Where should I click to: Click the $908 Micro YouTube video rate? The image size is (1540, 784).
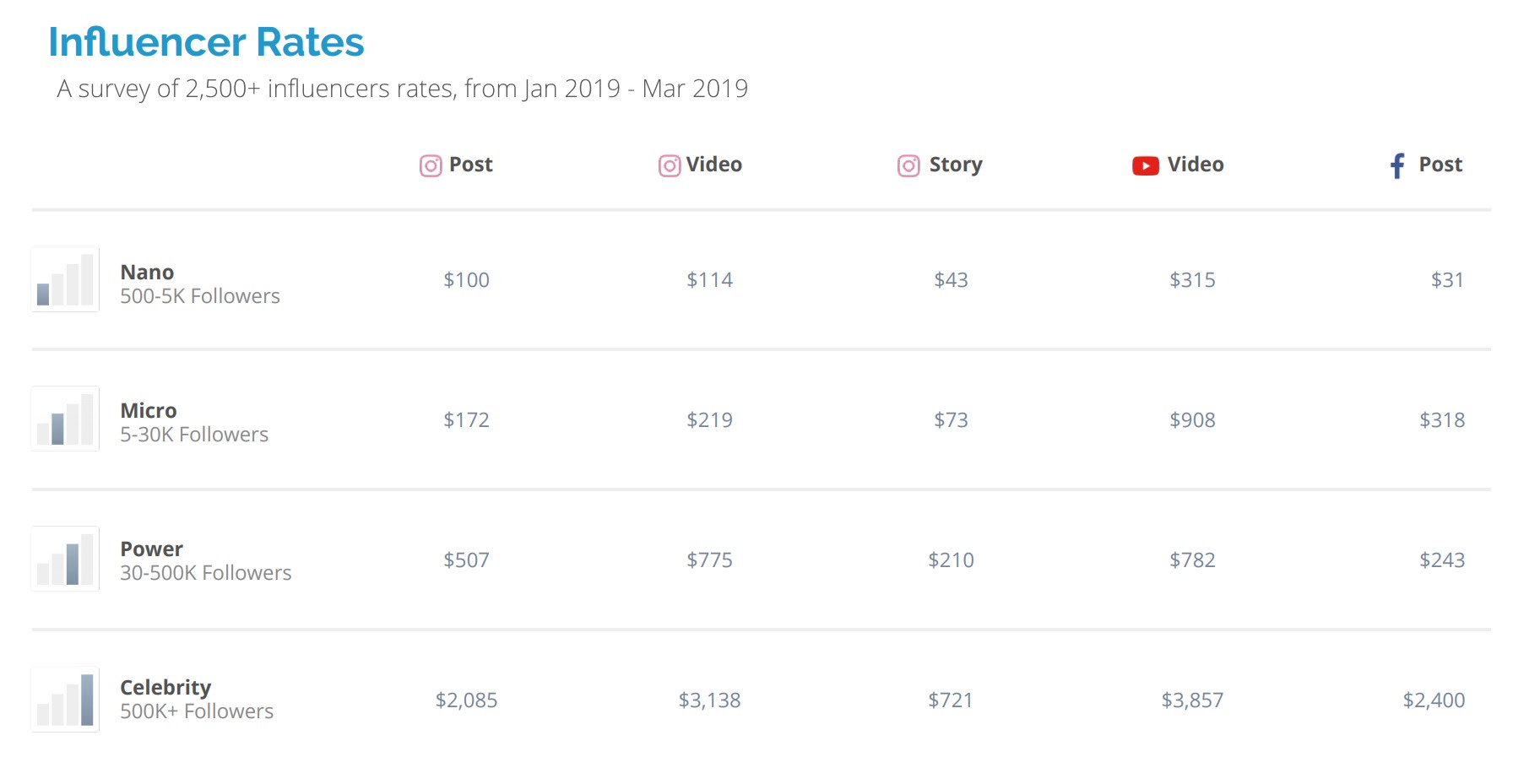point(1192,420)
